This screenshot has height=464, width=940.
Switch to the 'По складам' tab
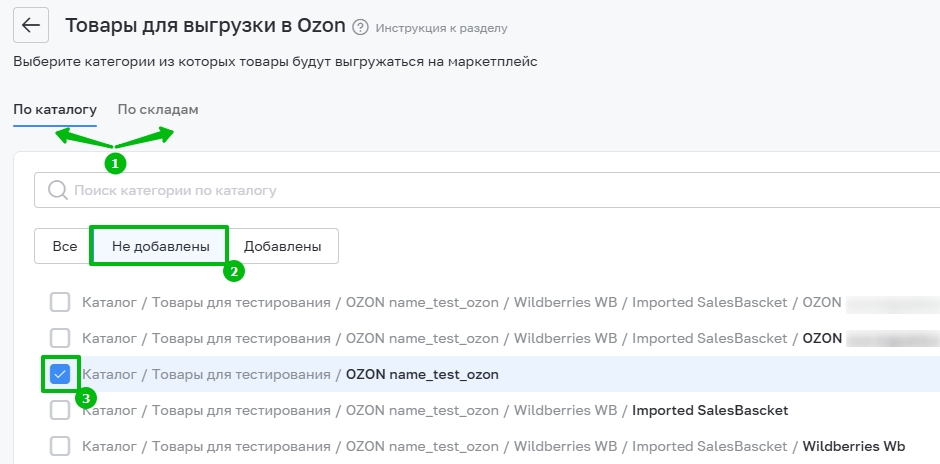point(158,109)
